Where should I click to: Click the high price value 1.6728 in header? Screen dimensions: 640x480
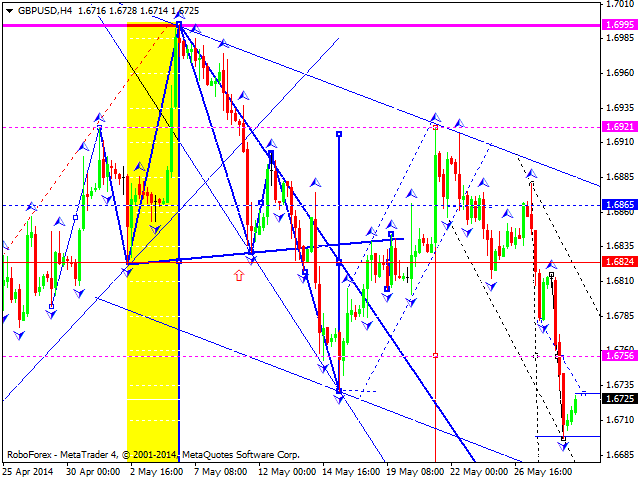[123, 11]
